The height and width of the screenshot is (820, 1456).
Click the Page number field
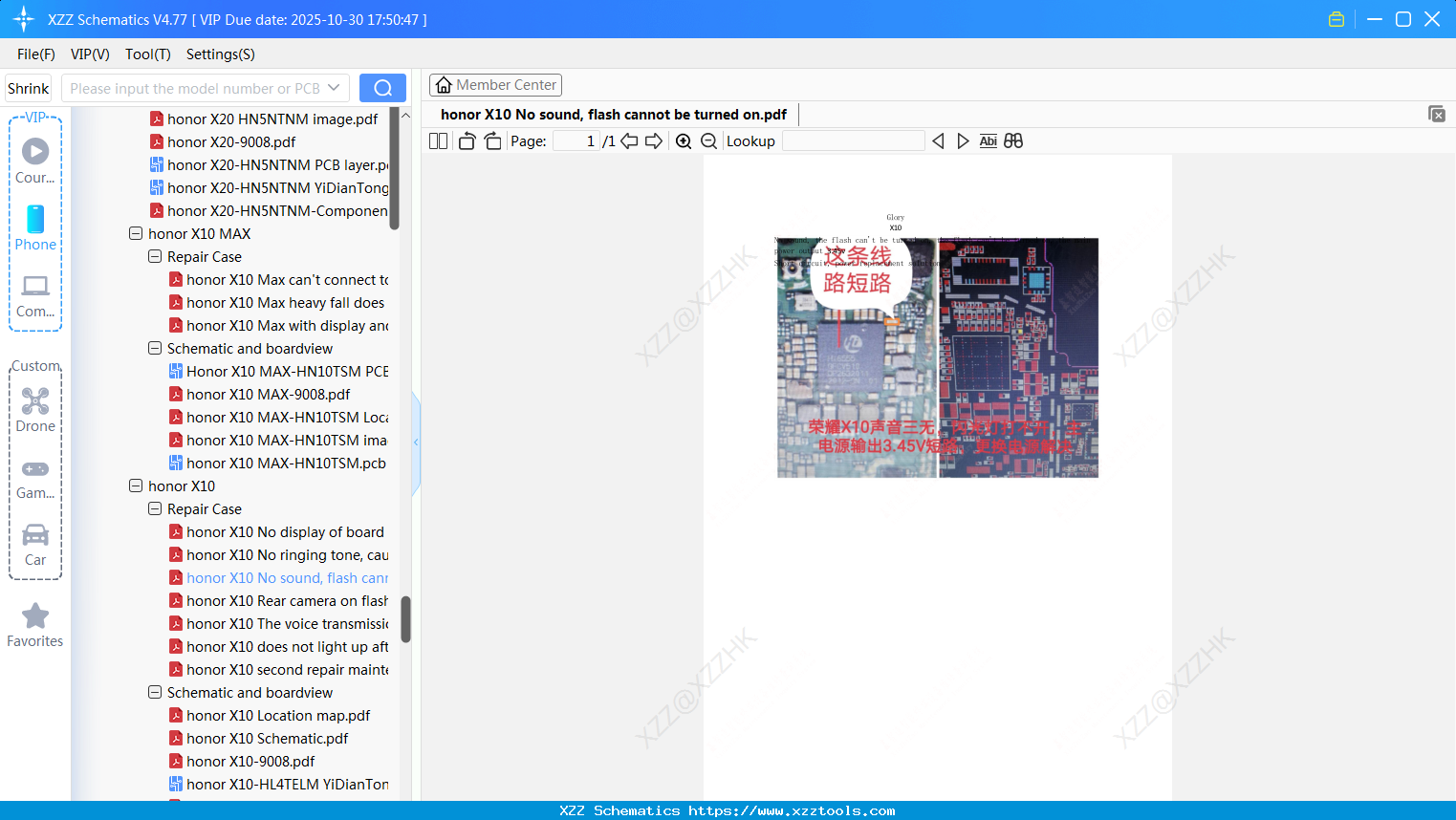tap(576, 141)
